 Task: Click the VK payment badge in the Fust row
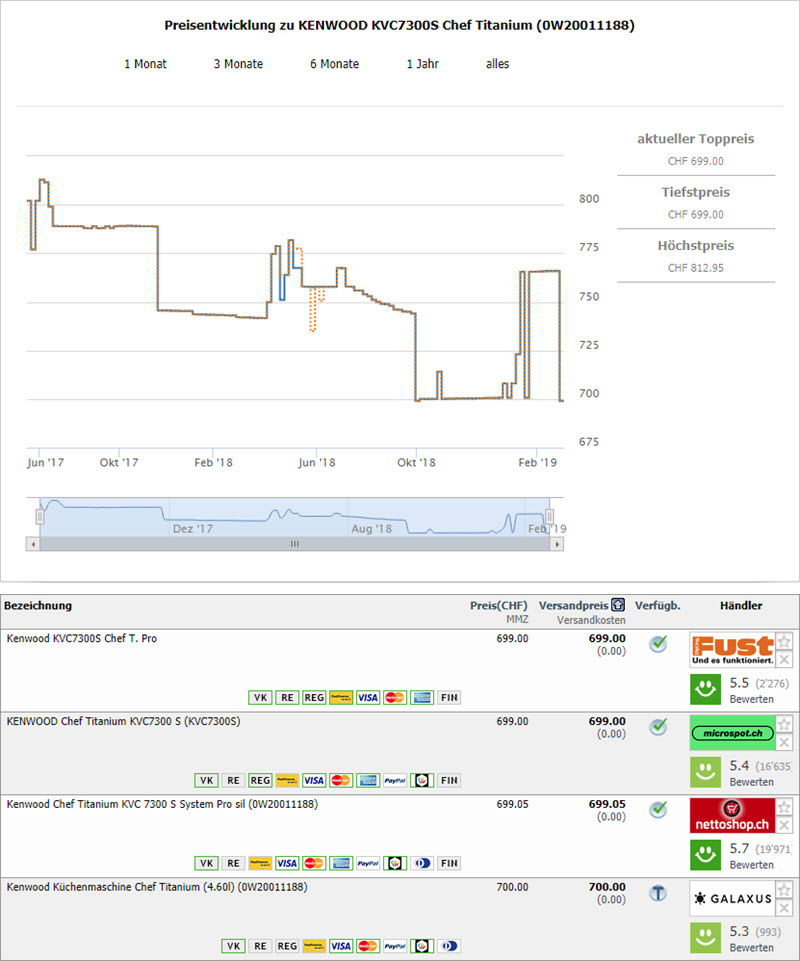(x=259, y=697)
